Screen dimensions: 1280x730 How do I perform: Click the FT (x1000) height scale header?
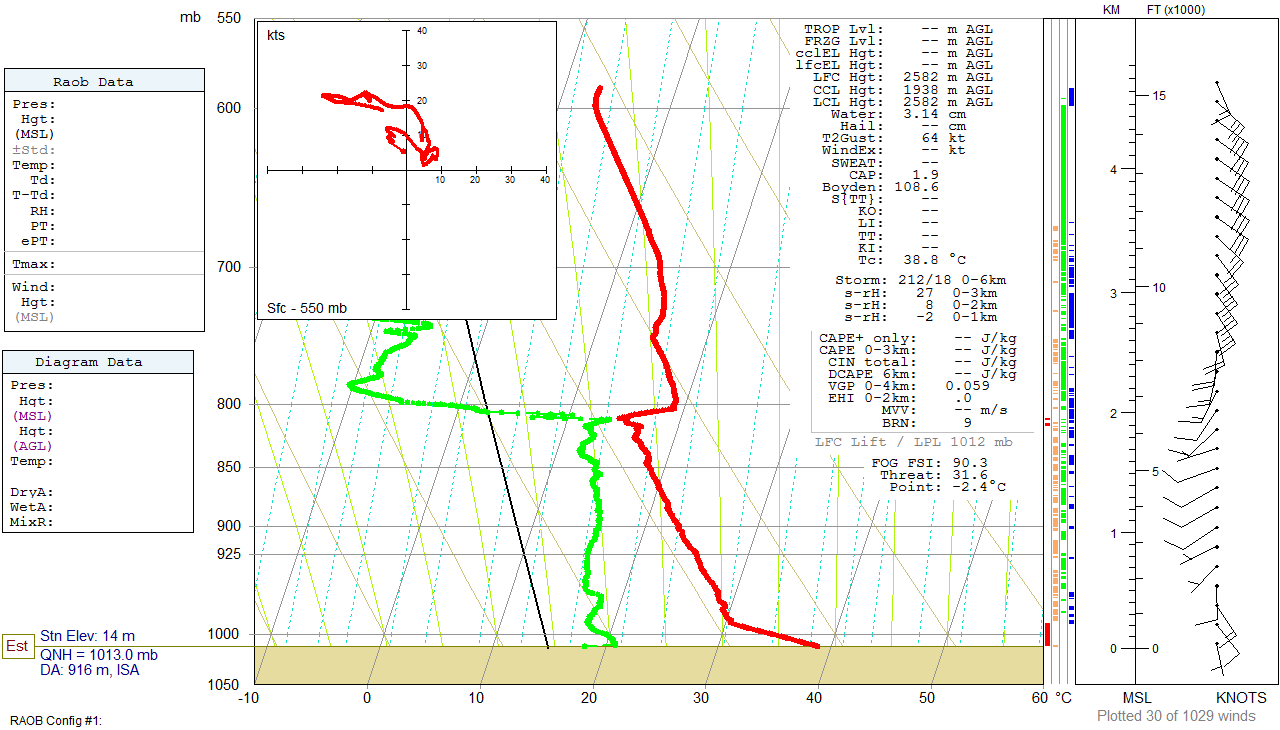point(1176,10)
